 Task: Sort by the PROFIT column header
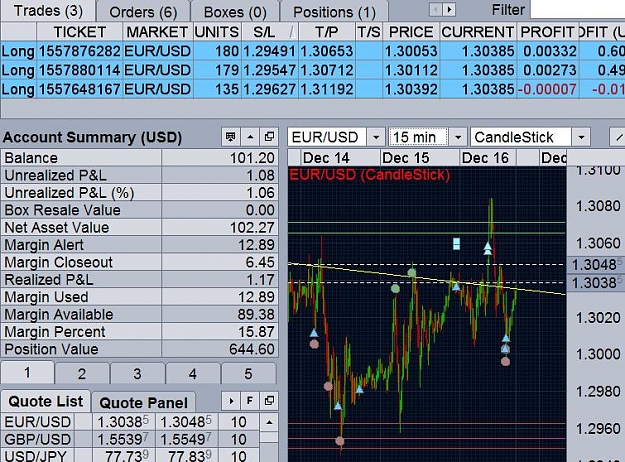547,32
